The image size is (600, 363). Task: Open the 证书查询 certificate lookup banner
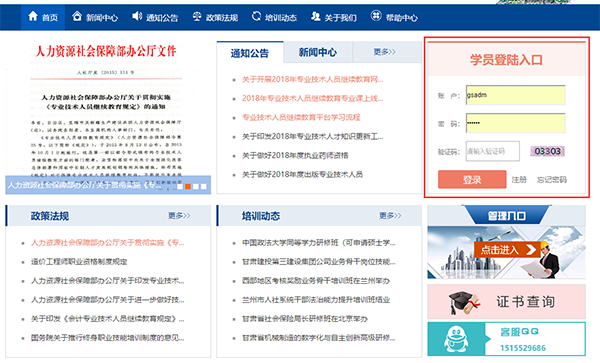tap(507, 302)
